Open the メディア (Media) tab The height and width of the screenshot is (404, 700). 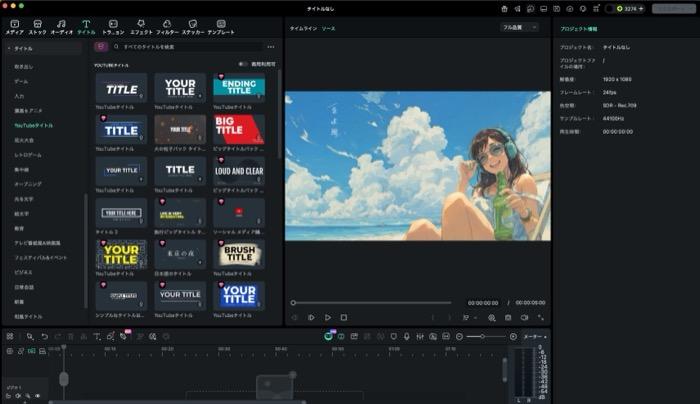click(x=14, y=27)
